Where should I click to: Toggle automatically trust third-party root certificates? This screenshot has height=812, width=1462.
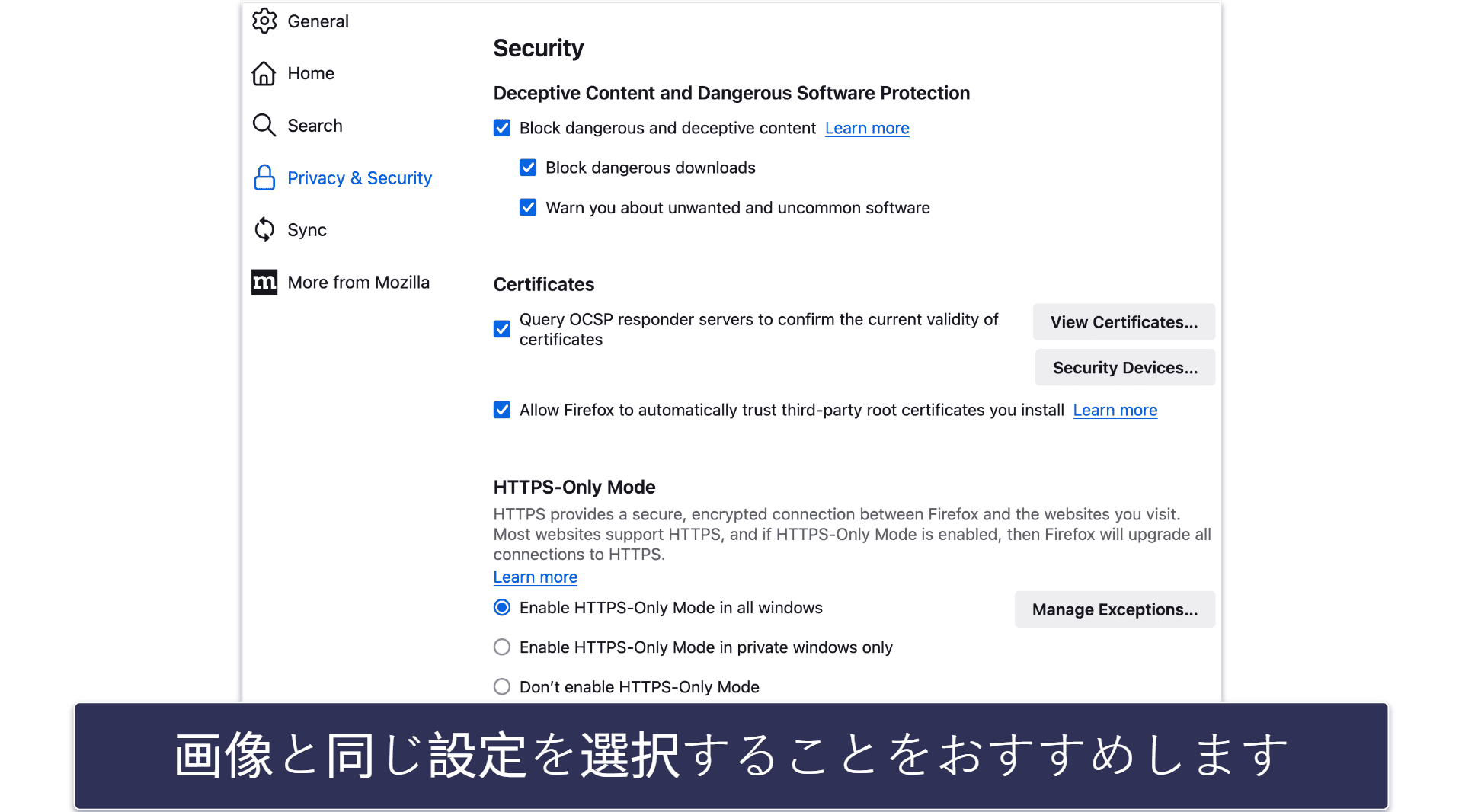click(502, 410)
